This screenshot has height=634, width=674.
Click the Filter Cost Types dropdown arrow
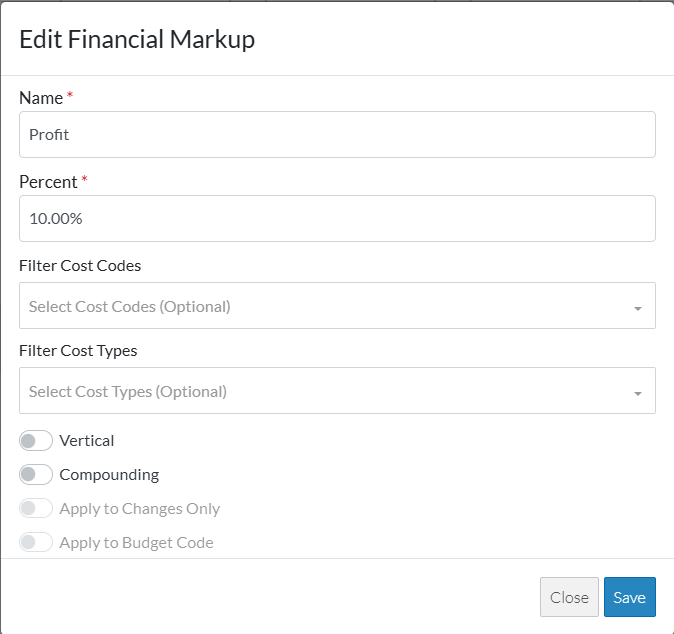(x=638, y=393)
